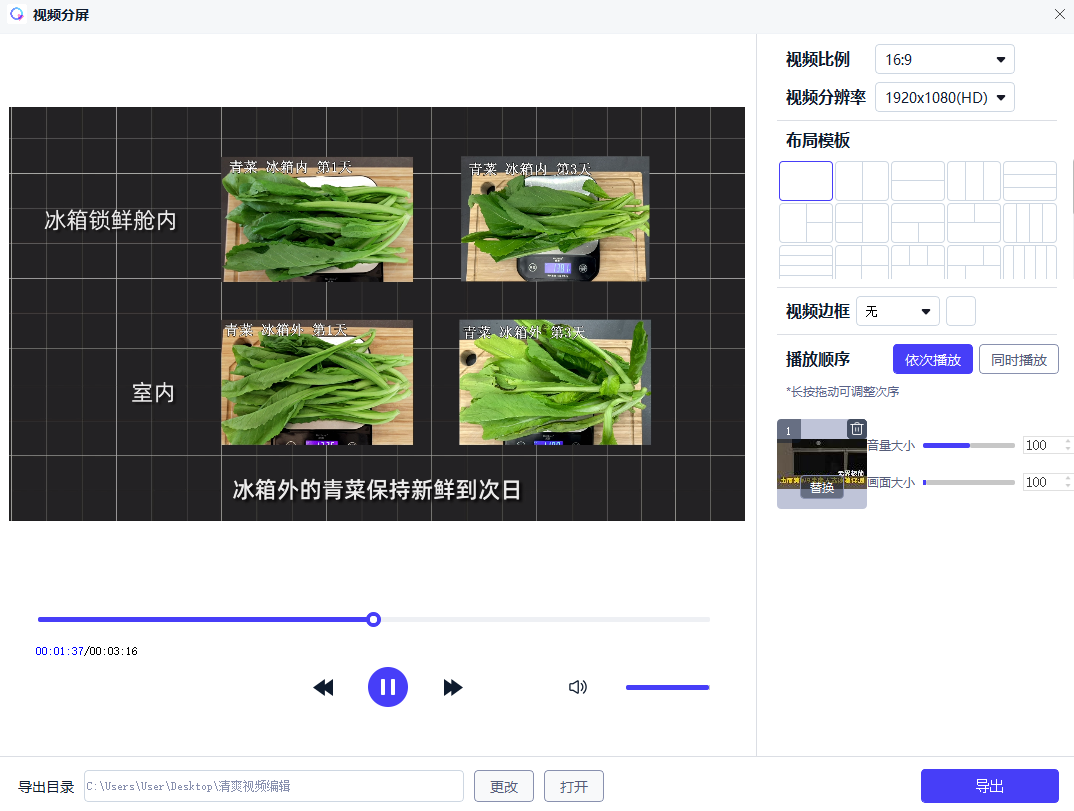1074x811 pixels.
Task: Click the 打开 button to open folder
Action: pos(573,786)
